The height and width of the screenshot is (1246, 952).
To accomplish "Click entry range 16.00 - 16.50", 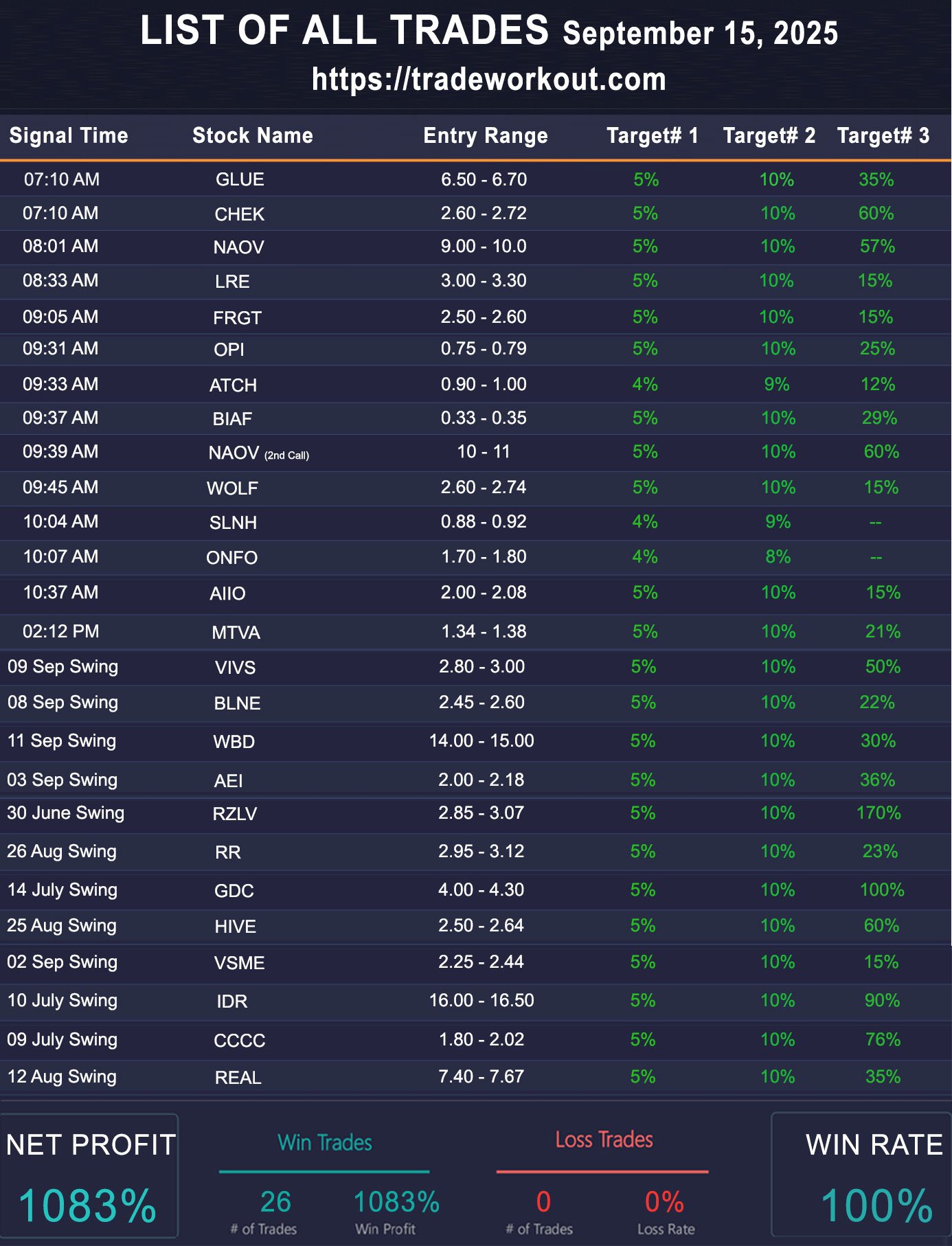I will click(x=481, y=1000).
